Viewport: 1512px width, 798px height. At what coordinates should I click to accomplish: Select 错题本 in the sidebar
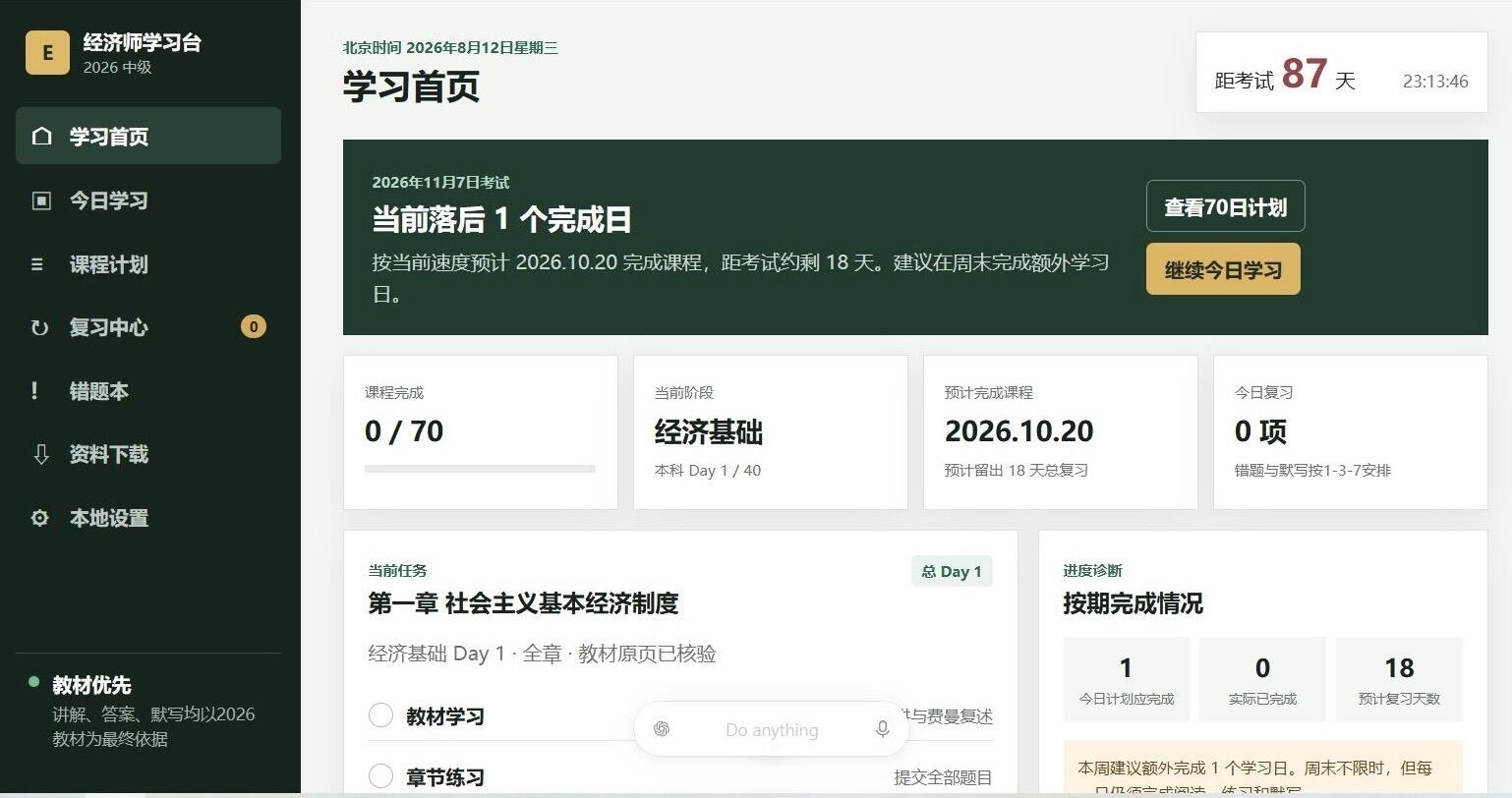(x=148, y=391)
